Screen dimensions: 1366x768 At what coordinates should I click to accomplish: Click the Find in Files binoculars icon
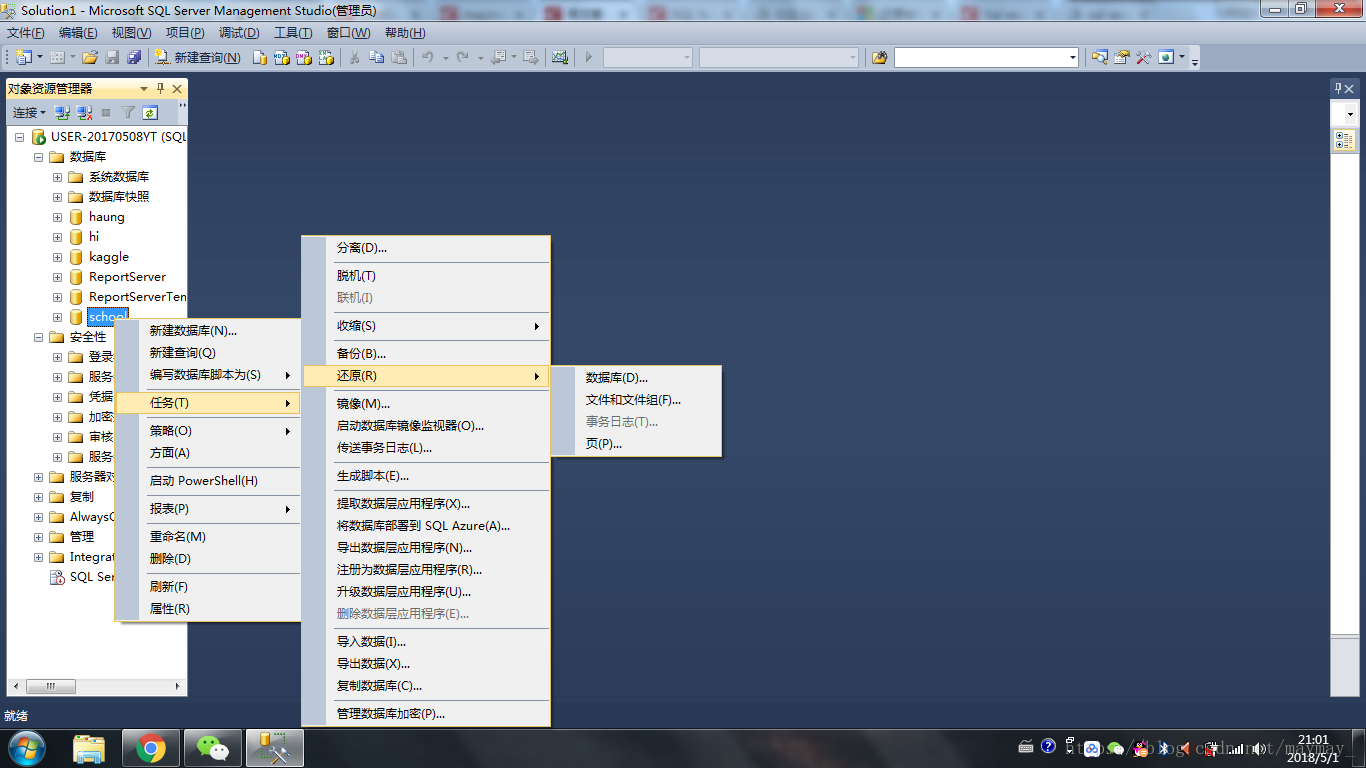tap(880, 57)
